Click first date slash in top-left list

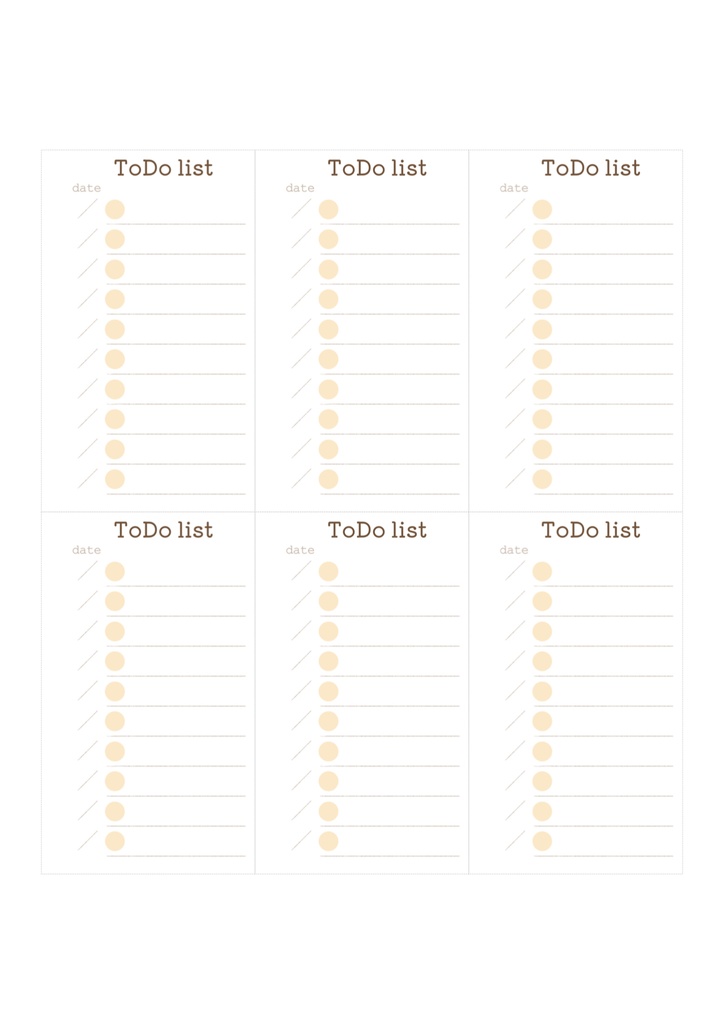pyautogui.click(x=89, y=208)
